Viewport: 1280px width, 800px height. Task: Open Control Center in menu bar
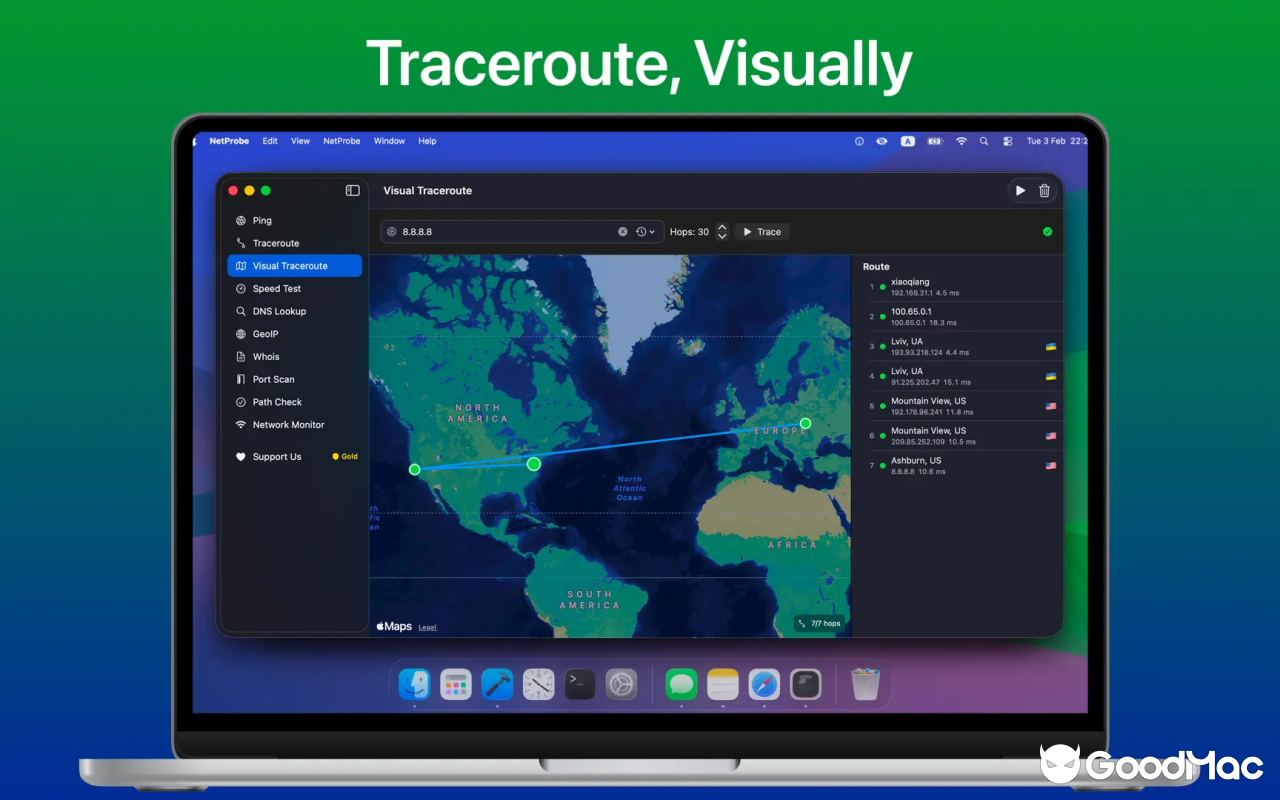(x=1007, y=141)
